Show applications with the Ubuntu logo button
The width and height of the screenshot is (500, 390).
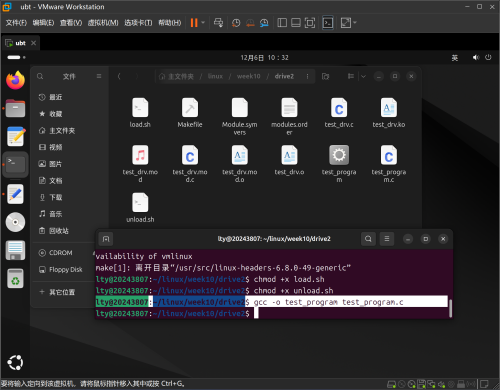[15, 362]
